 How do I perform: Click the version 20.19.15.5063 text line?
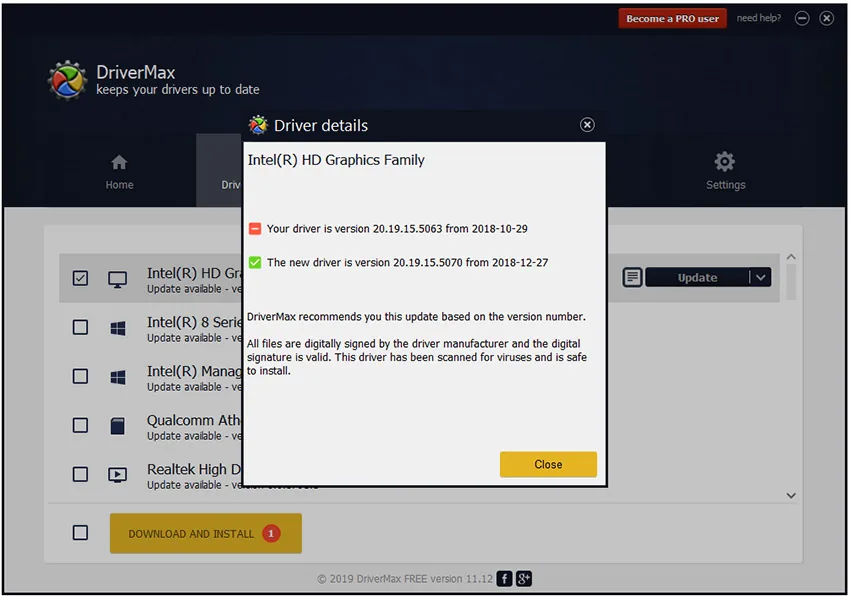pos(397,229)
